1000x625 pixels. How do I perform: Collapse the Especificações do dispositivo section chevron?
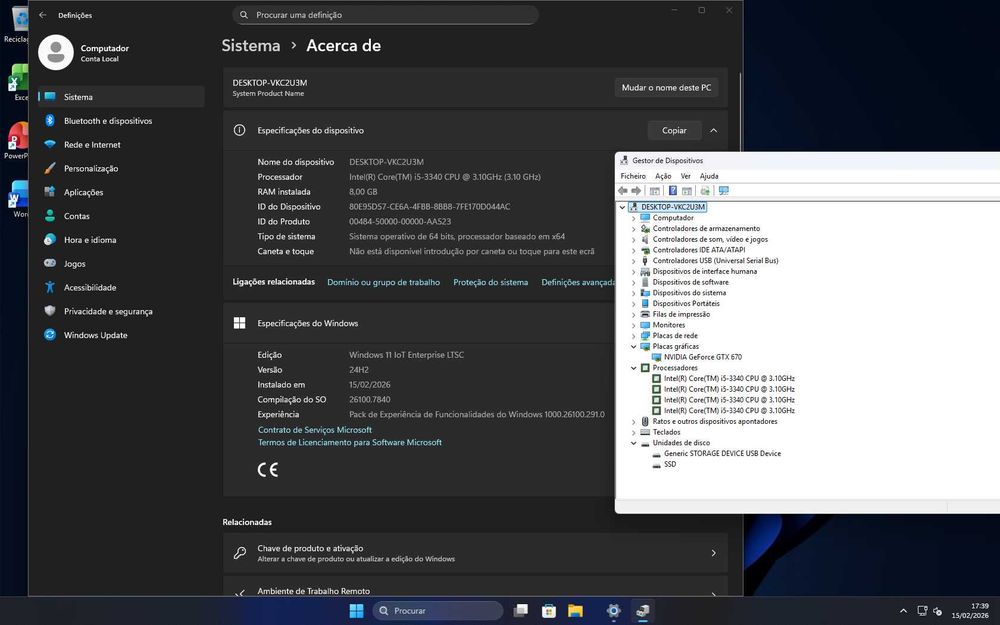(714, 130)
